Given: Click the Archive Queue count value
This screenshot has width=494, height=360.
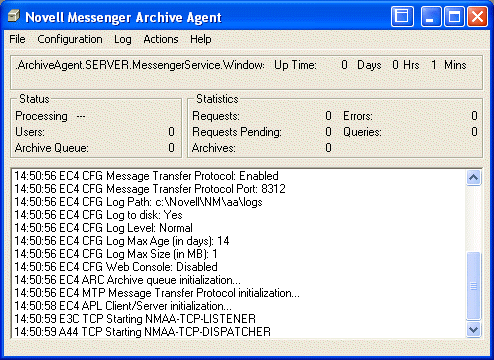Looking at the screenshot, I should 171,148.
